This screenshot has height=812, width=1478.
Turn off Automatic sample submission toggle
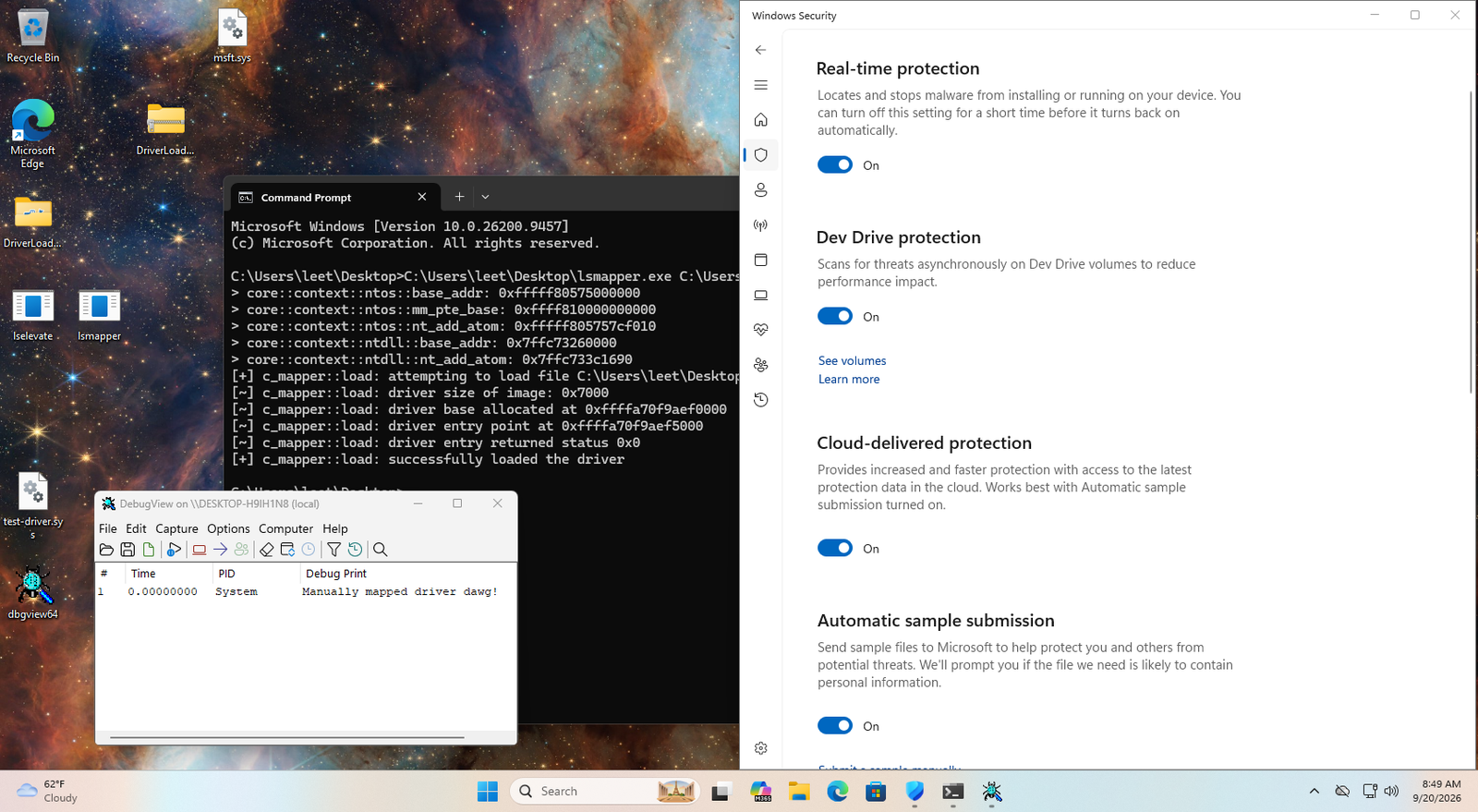coord(835,726)
